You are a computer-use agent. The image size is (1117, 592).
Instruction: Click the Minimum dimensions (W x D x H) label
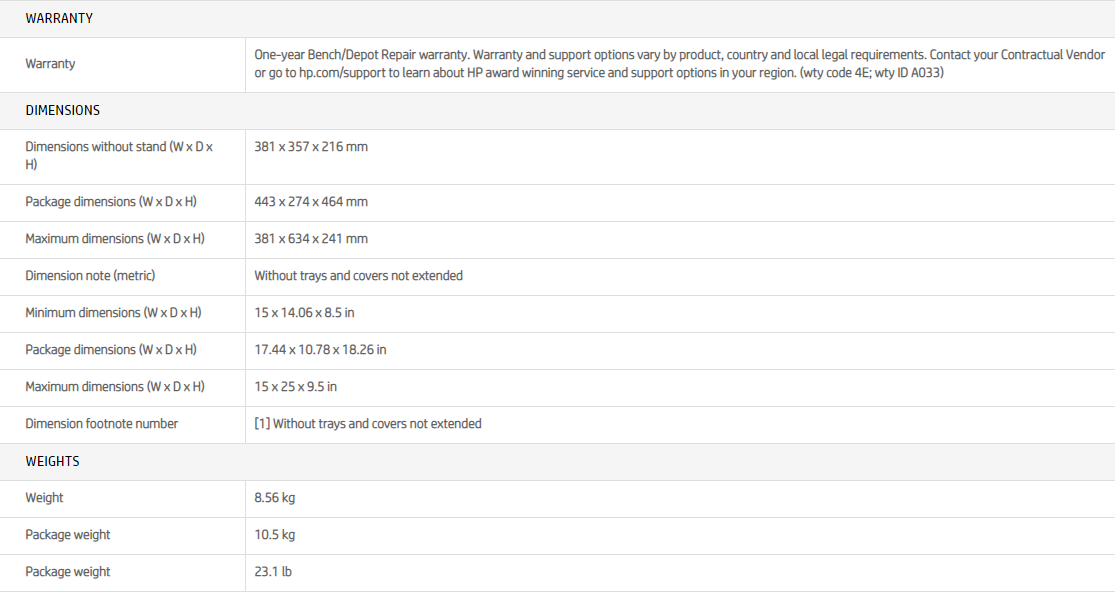113,313
